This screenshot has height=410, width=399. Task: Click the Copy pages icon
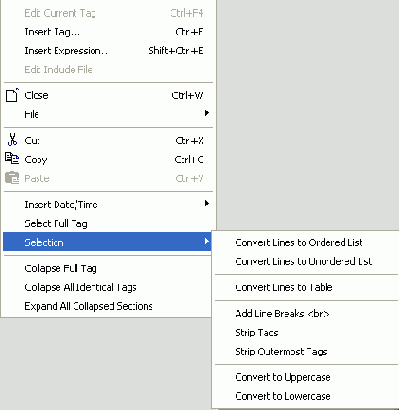click(x=12, y=158)
